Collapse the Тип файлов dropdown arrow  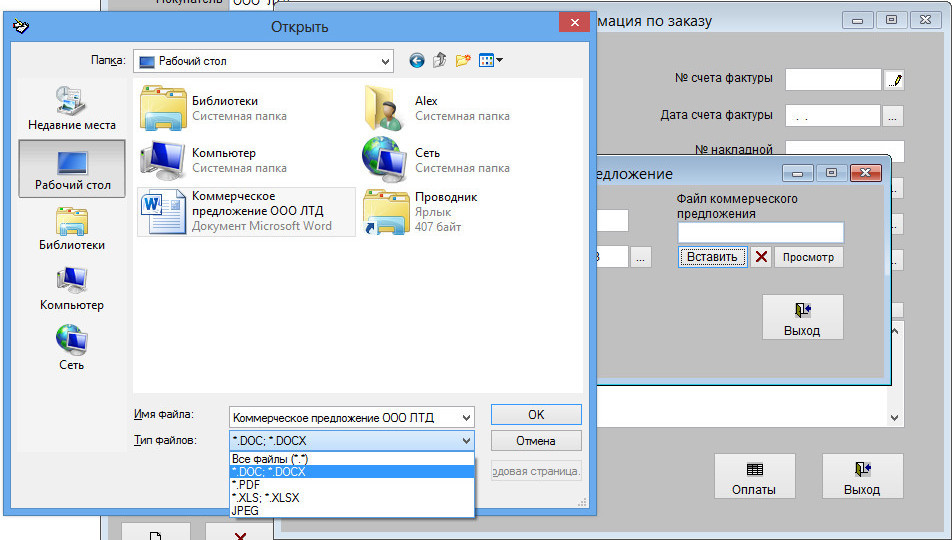[x=466, y=441]
